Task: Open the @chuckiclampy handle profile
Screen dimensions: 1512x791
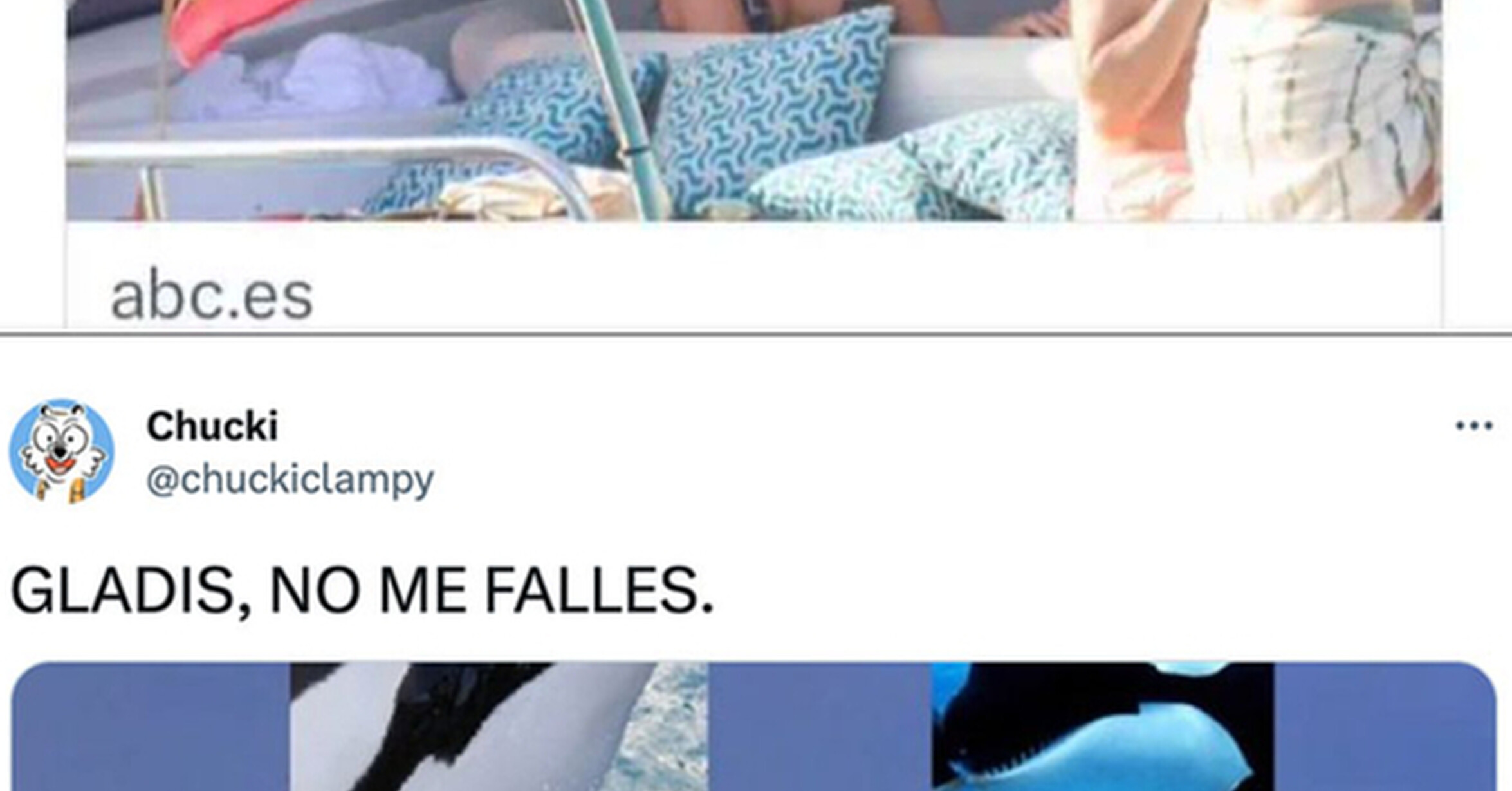Action: coord(290,480)
